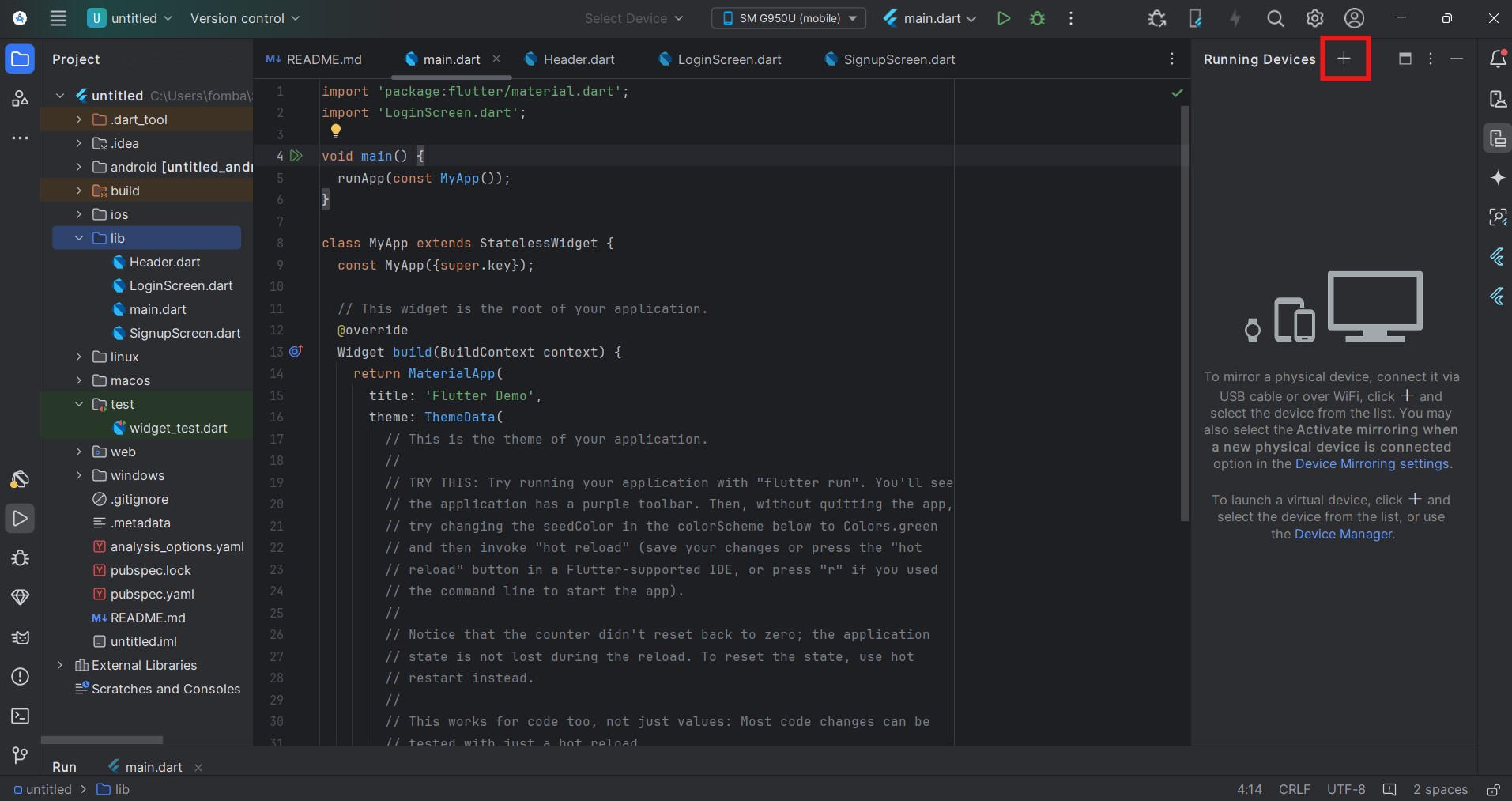Toggle Running Devices window layout icon
This screenshot has height=801, width=1512.
[1405, 59]
